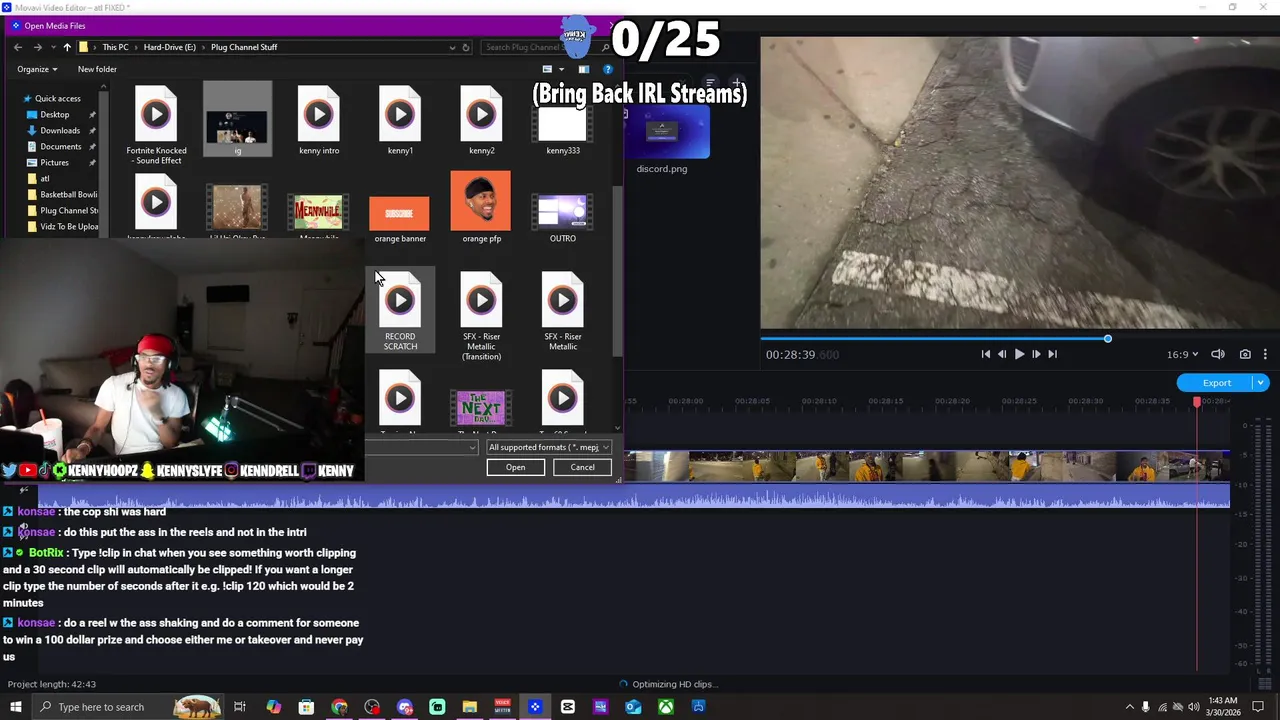Select the video clip on timeline track

[x=927, y=467]
